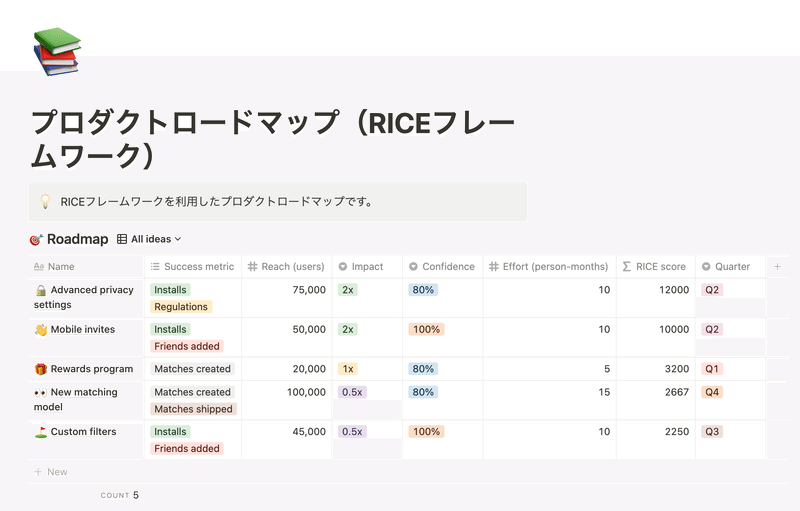Open the Quarter column header
This screenshot has height=511, width=800.
click(730, 267)
